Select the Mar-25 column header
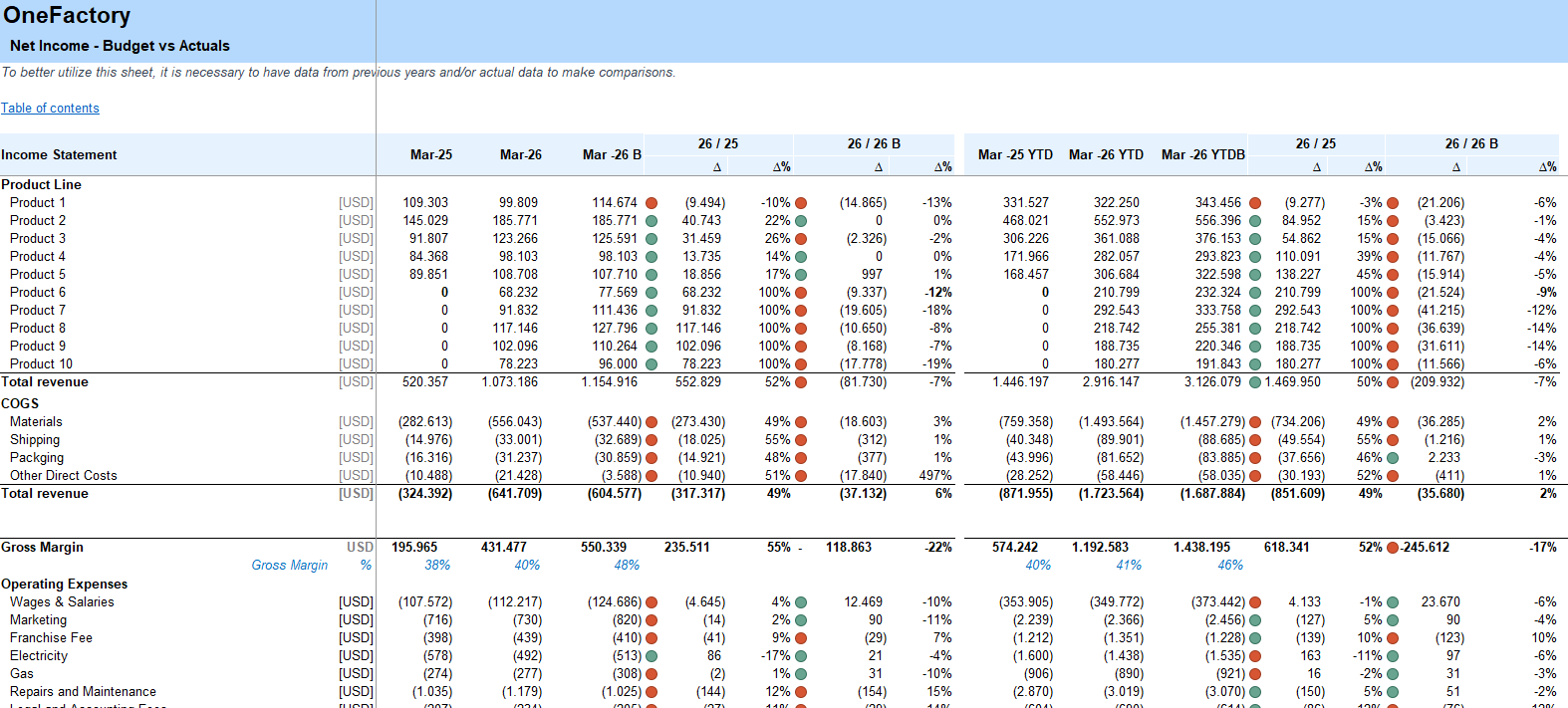This screenshot has height=708, width=1568. click(431, 154)
